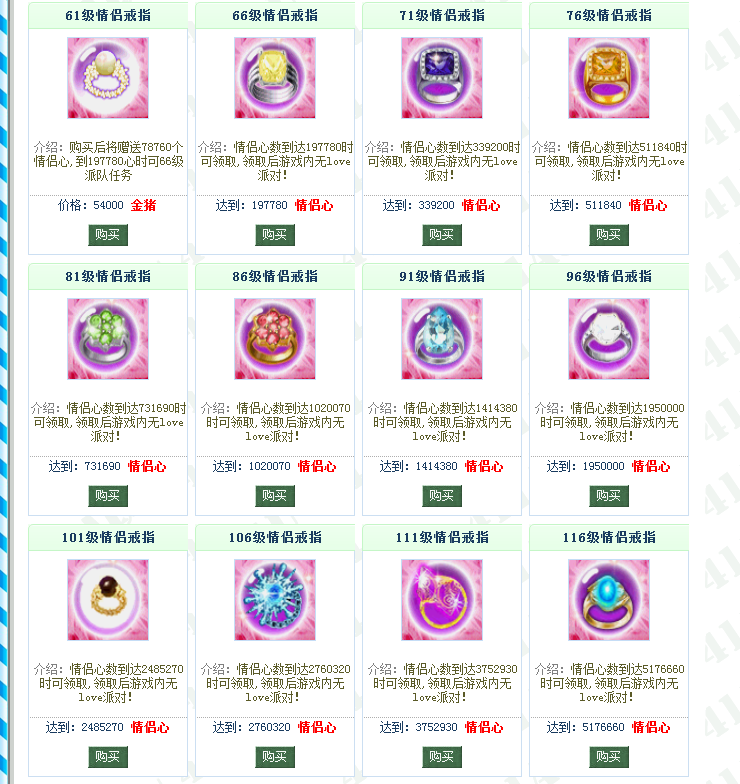The image size is (740, 784).
Task: Open the 116级 turquoise gold ring image
Action: [x=609, y=600]
